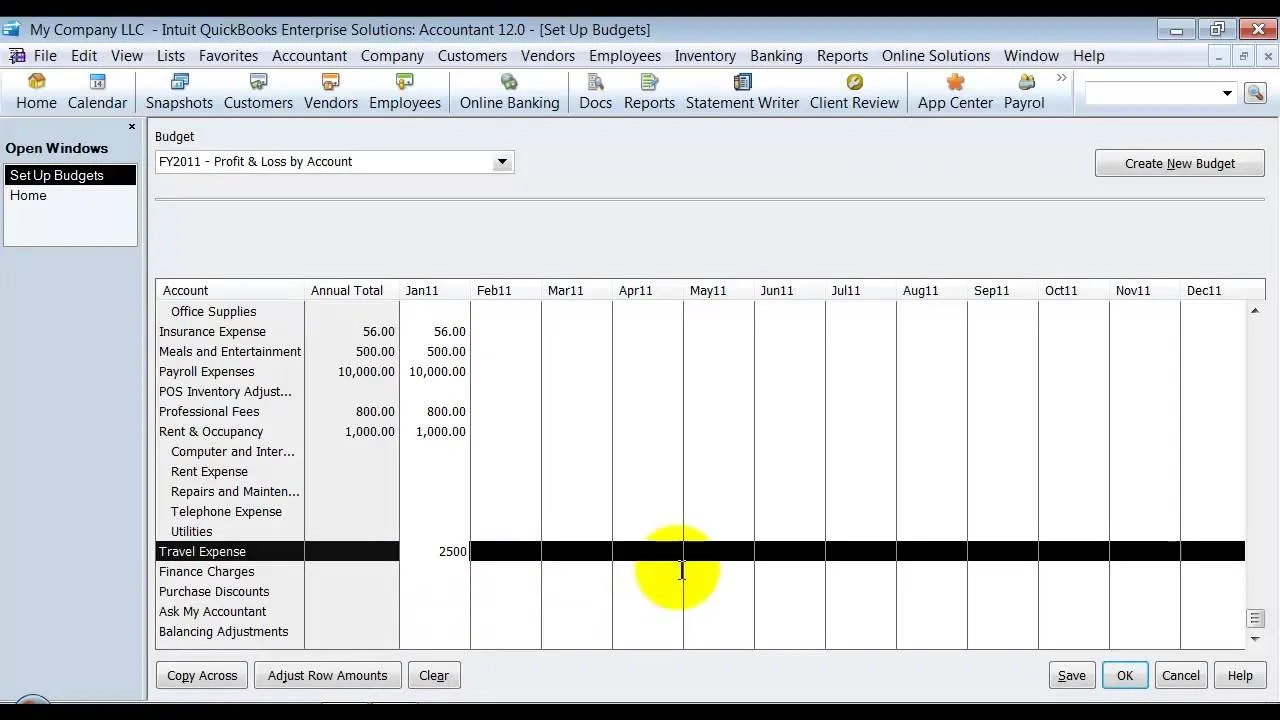Click the vertical scrollbar thumb
This screenshot has width=1280, height=720.
[x=1255, y=619]
